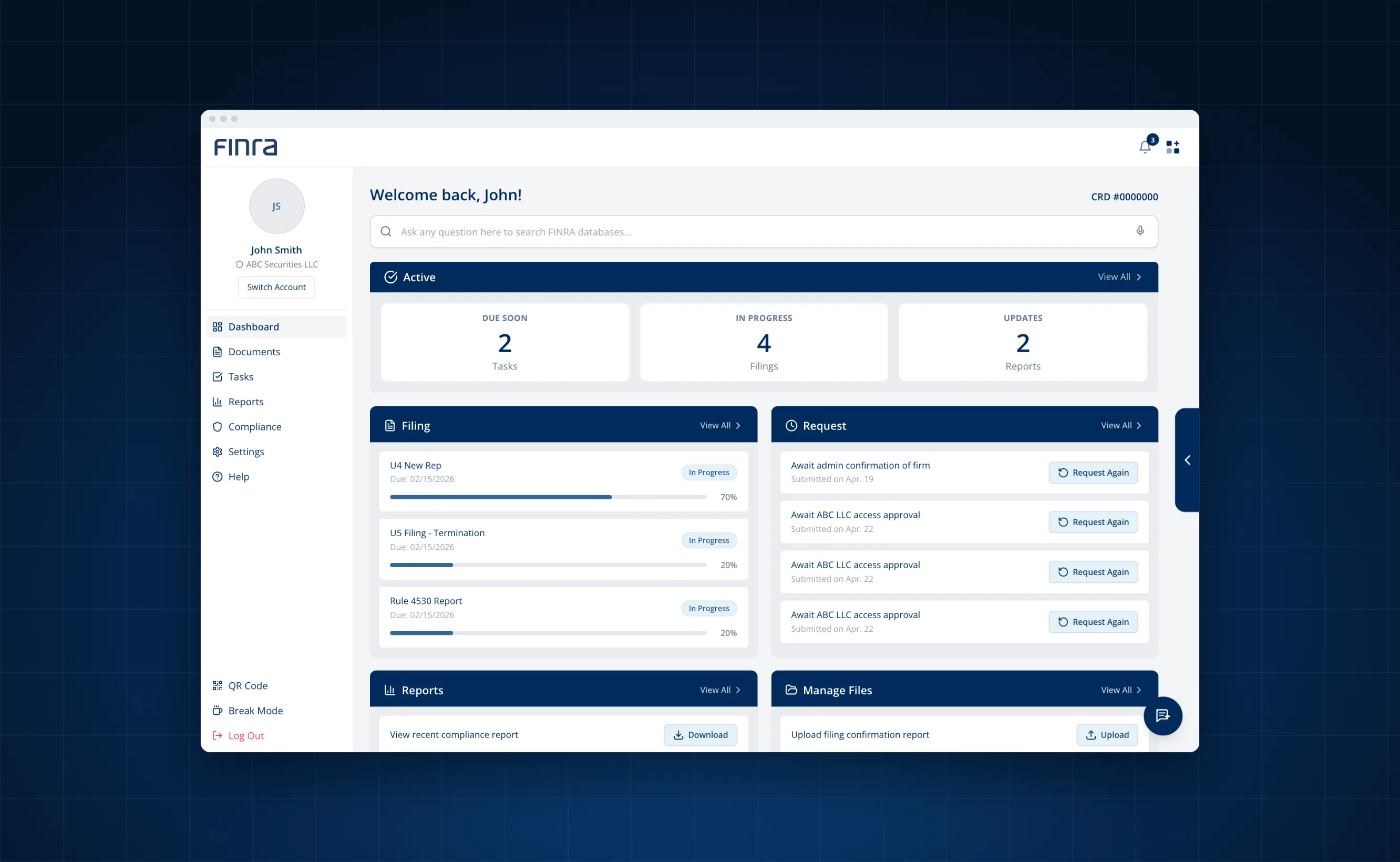The image size is (1400, 862).
Task: Go to Dashboard in the sidebar
Action: pos(276,327)
